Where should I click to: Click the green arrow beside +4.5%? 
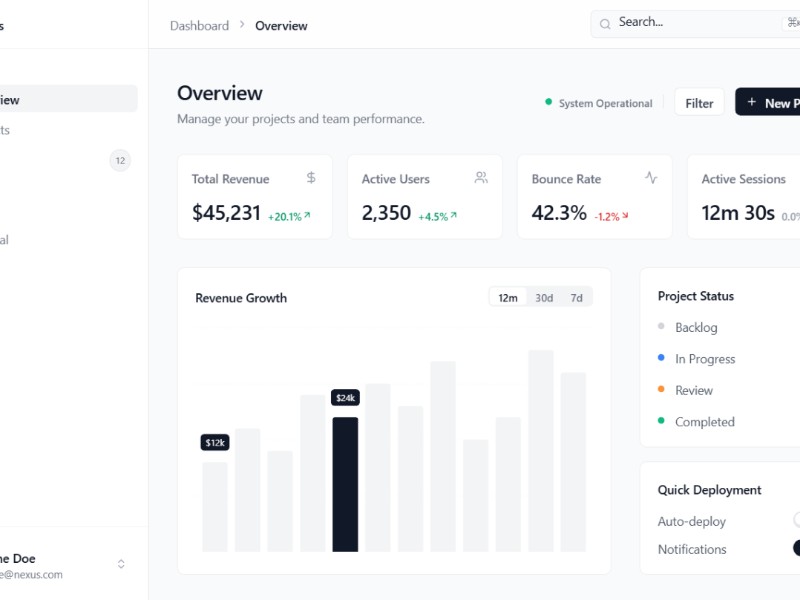click(x=453, y=215)
